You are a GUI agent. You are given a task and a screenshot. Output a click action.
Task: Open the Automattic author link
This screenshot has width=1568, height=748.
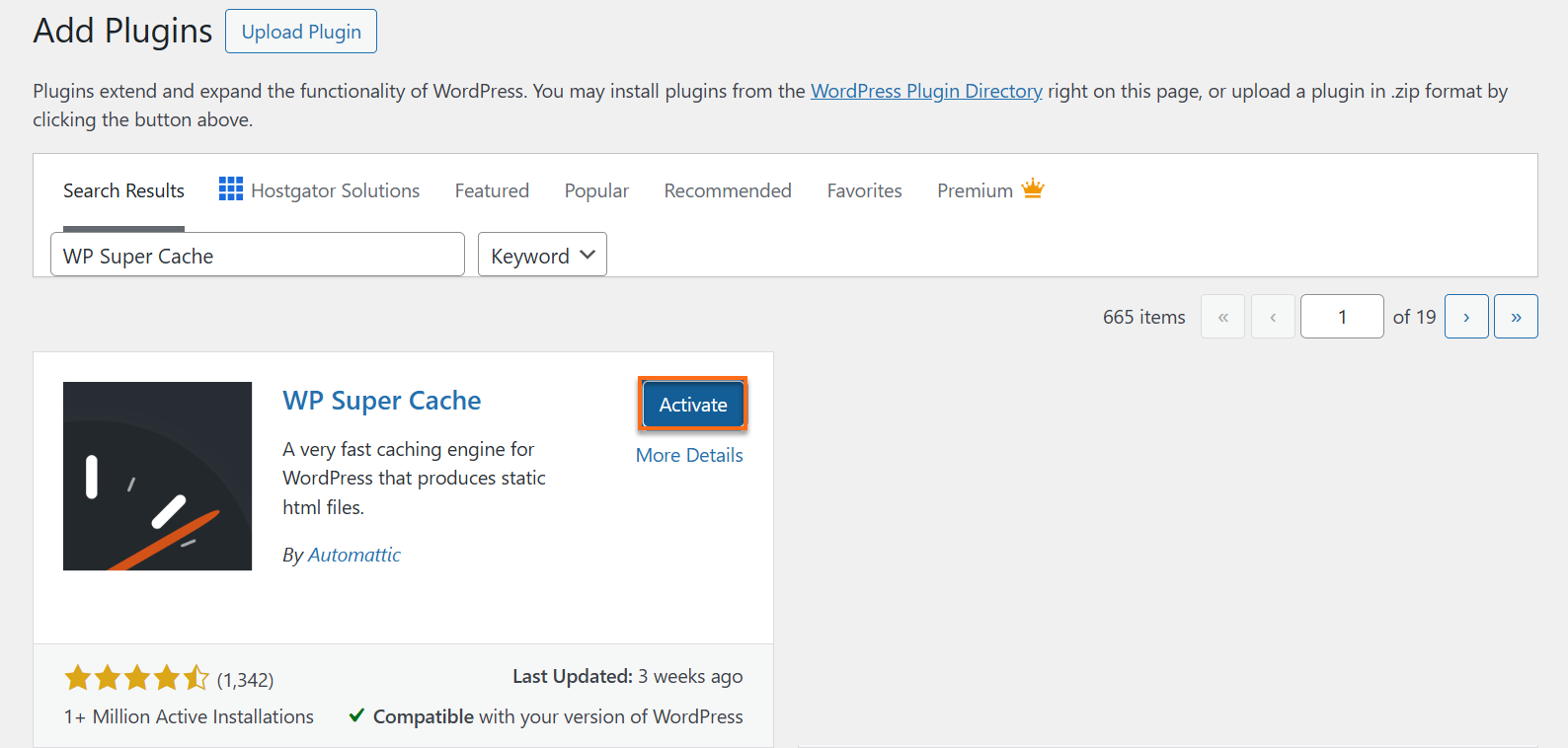tap(354, 555)
